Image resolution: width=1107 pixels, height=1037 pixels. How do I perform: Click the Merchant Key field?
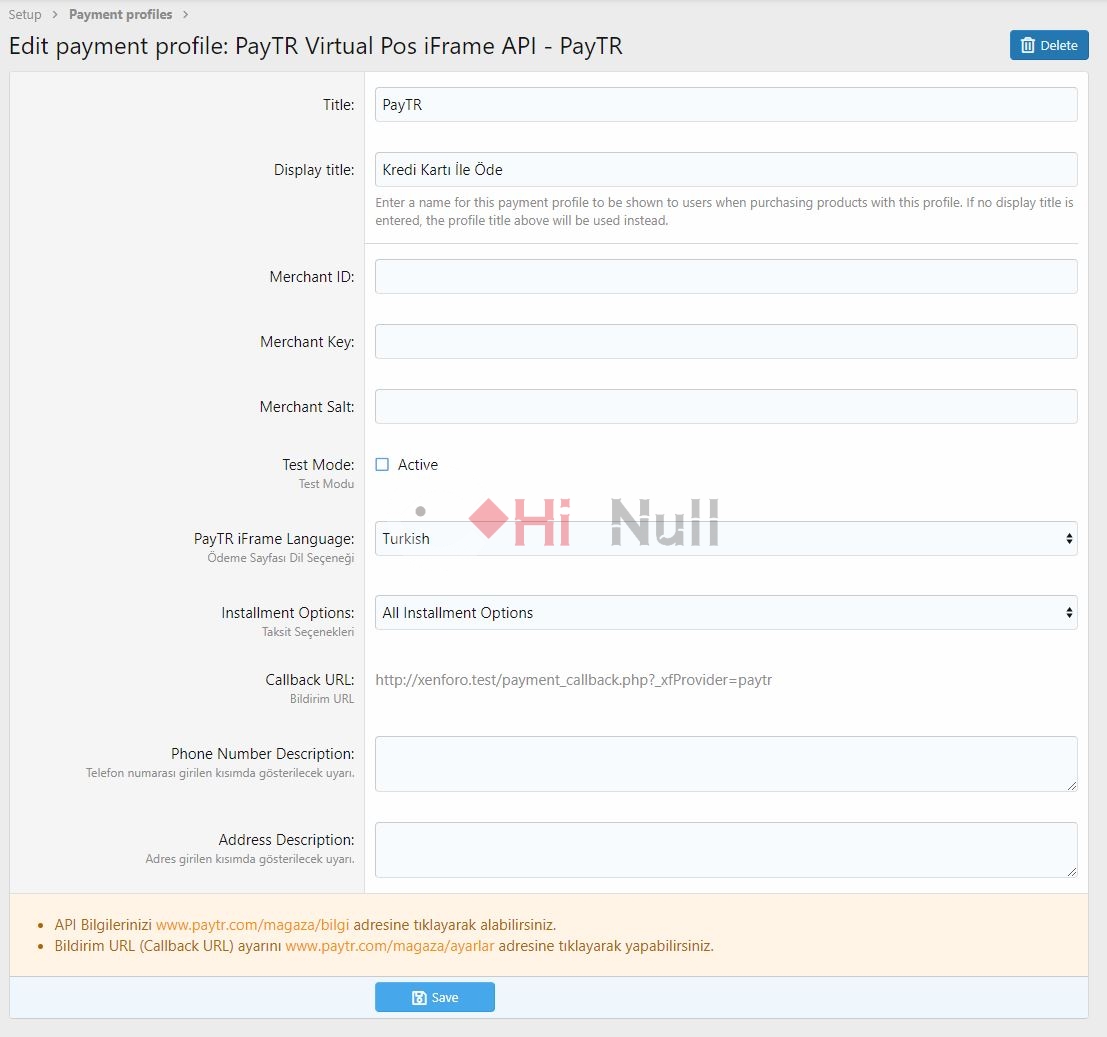pos(726,342)
